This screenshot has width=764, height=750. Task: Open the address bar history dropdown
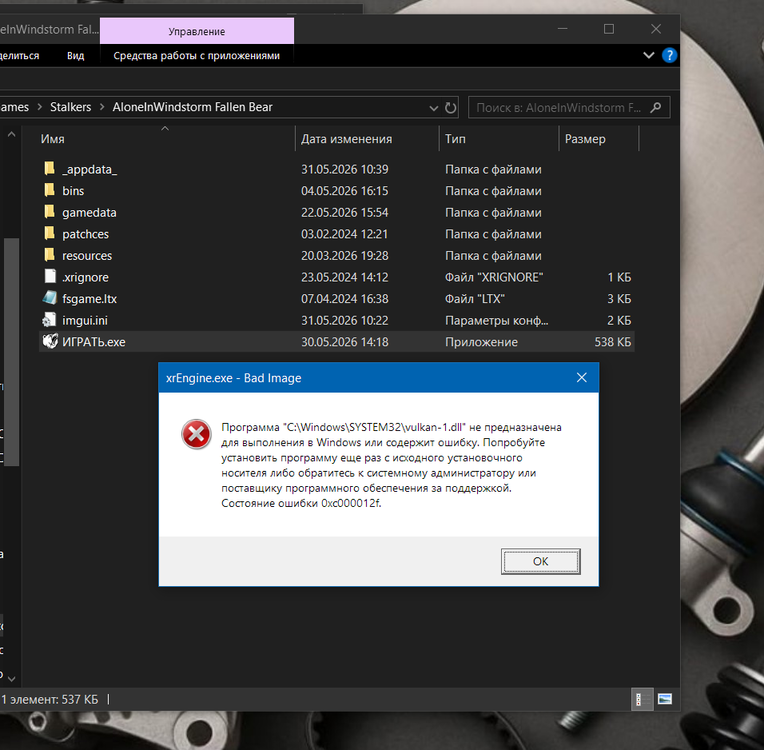tap(433, 108)
